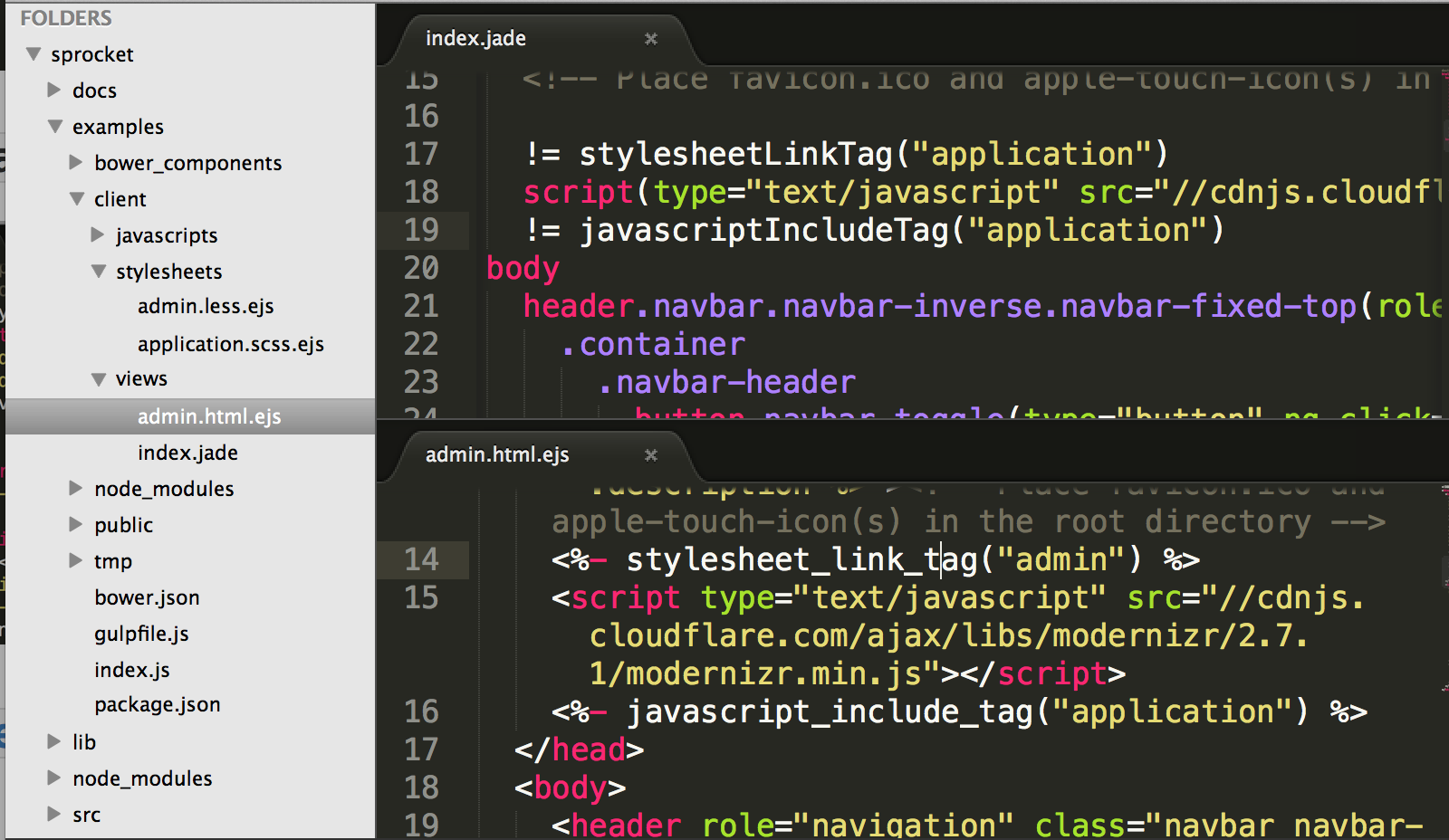This screenshot has height=840, width=1449.
Task: Expand the lib folder arrow
Action: pos(54,741)
